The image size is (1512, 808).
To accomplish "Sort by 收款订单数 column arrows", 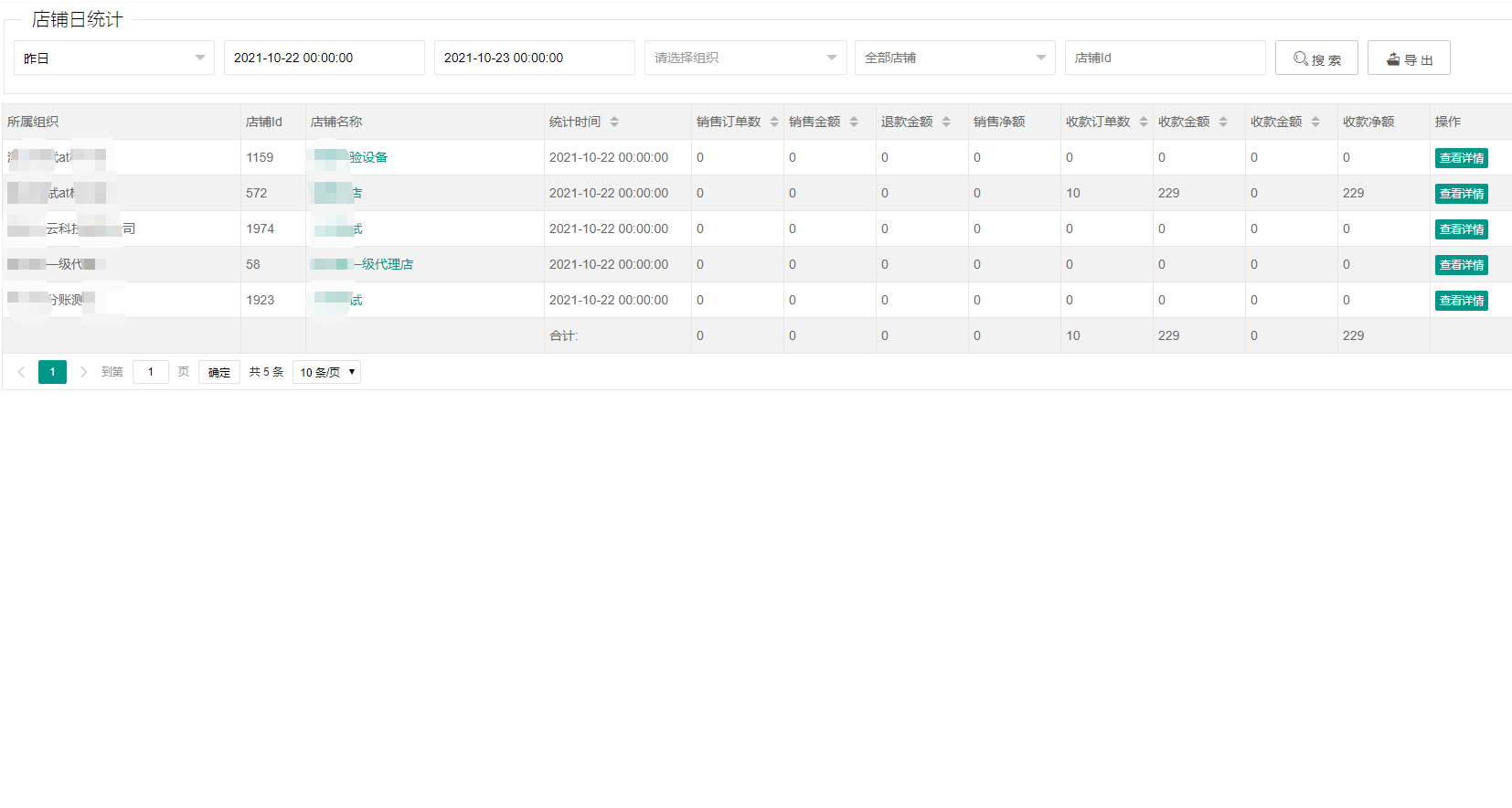I will click(1143, 122).
